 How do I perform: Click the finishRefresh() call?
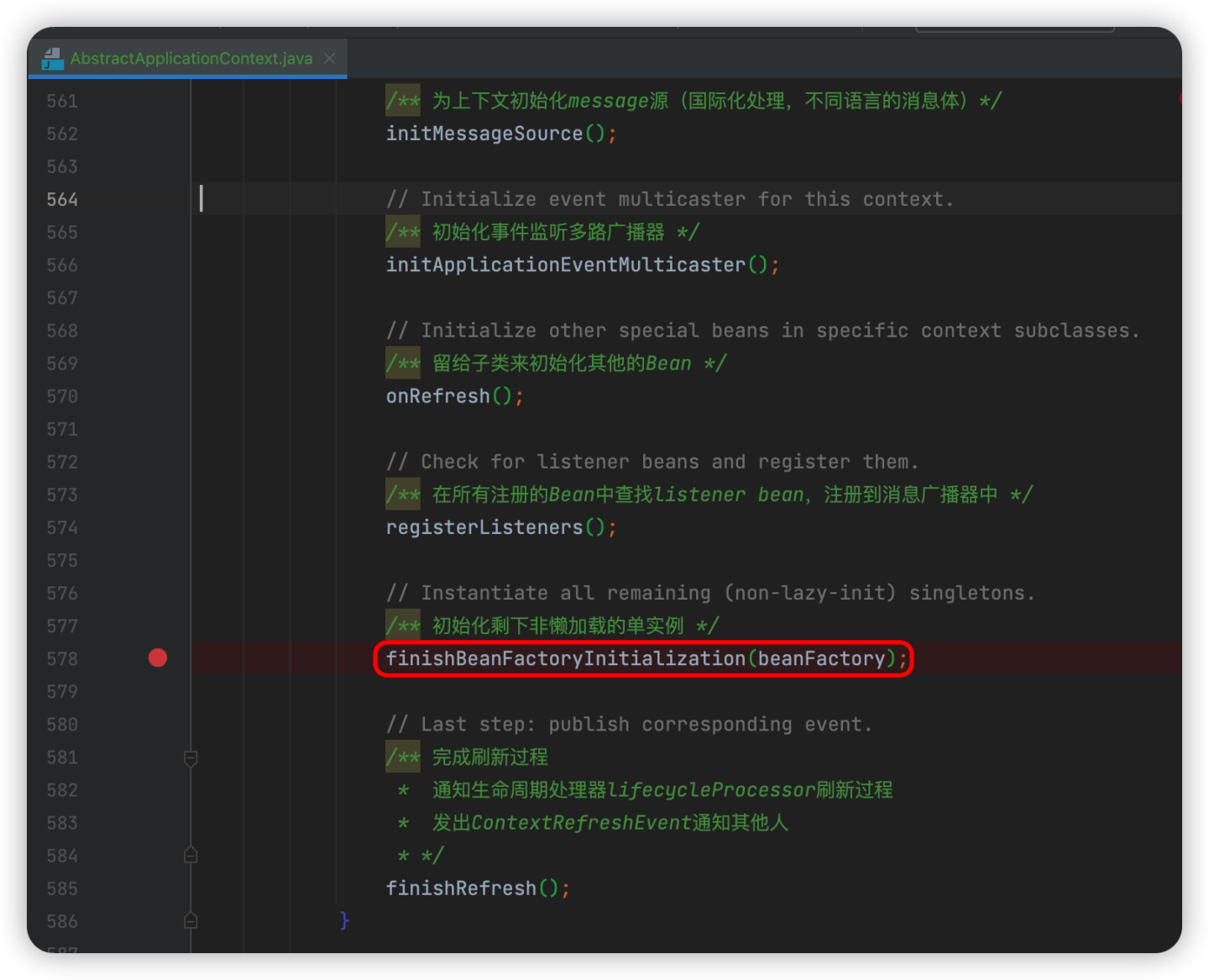[478, 888]
